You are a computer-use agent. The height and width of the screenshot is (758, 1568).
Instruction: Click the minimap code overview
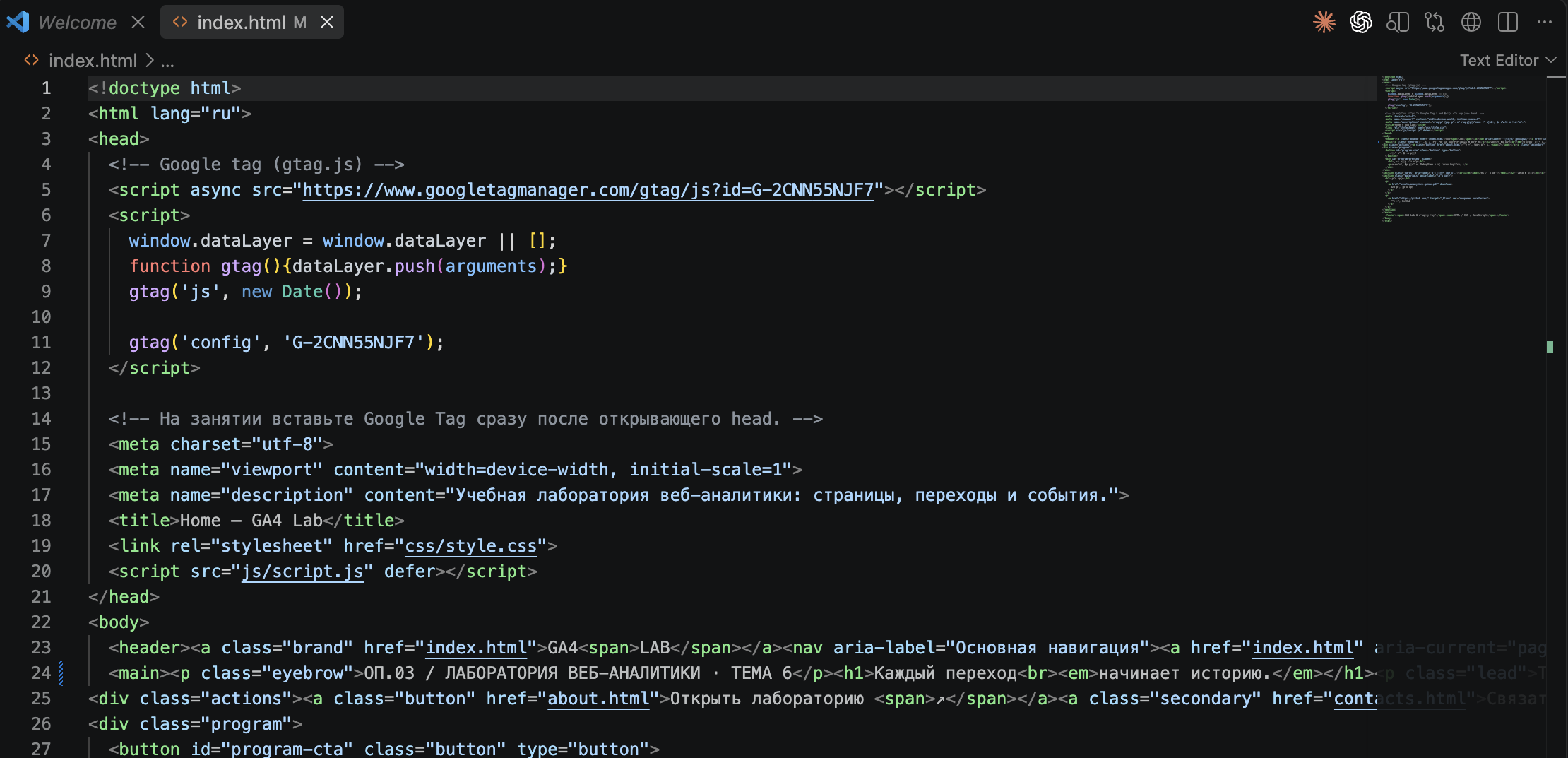(x=1462, y=148)
